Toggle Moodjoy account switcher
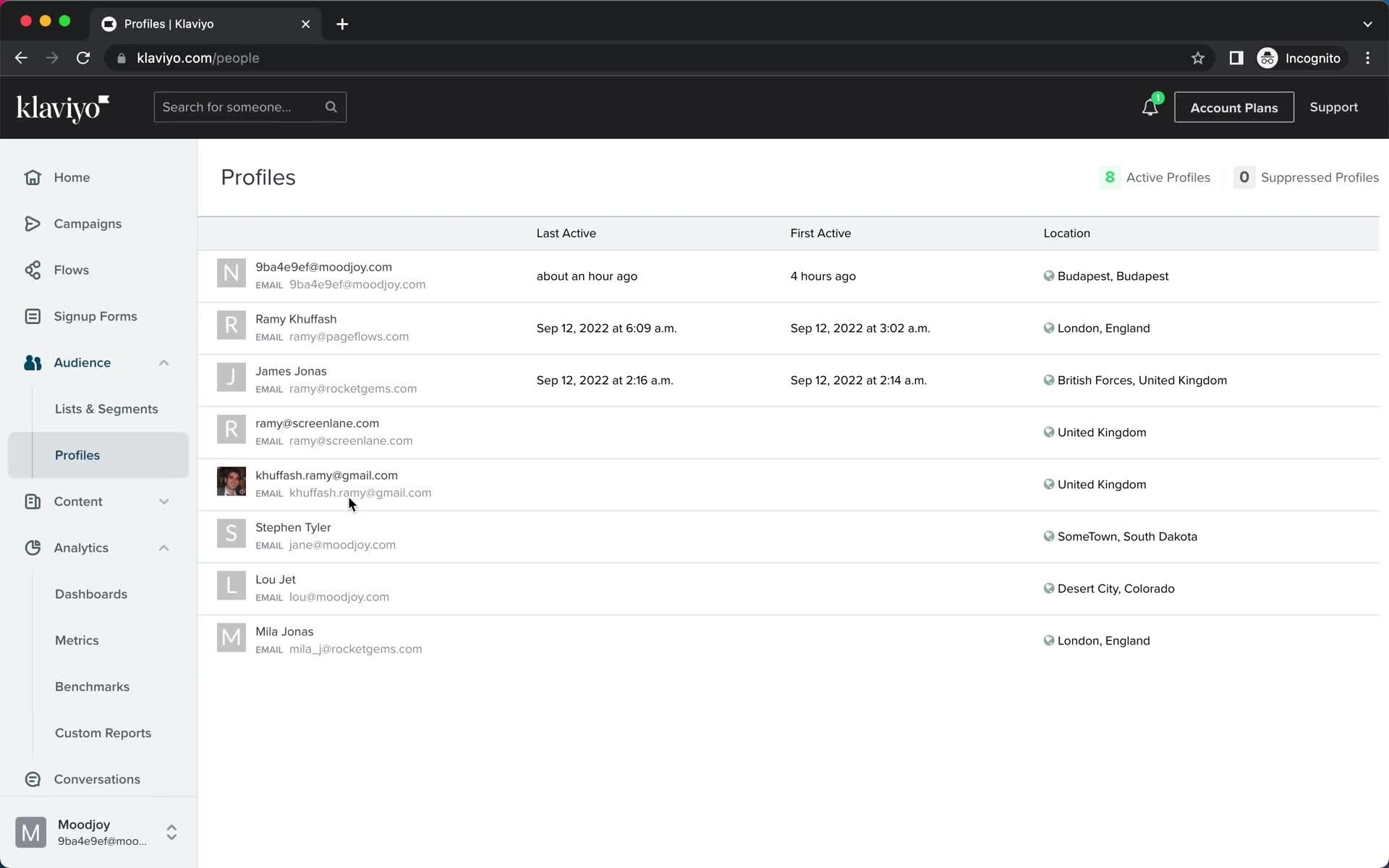This screenshot has width=1389, height=868. point(170,832)
